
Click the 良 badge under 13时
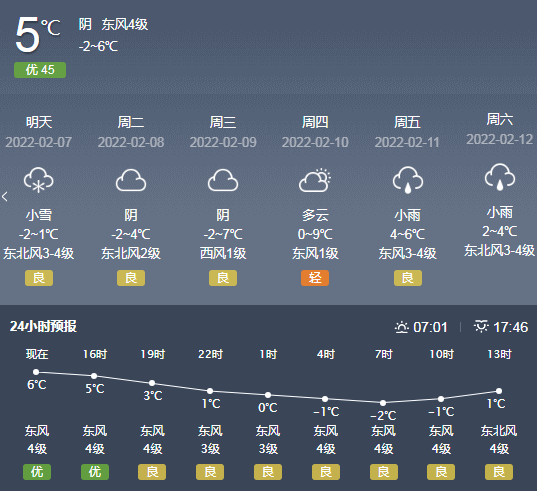[499, 472]
